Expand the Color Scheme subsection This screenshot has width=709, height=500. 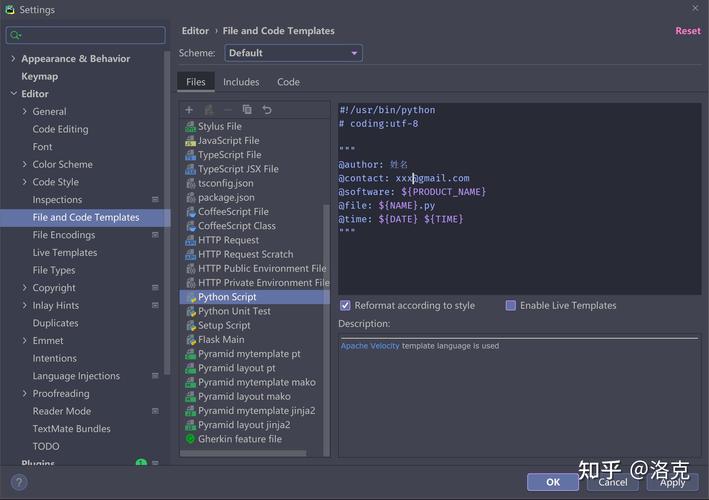tap(24, 164)
